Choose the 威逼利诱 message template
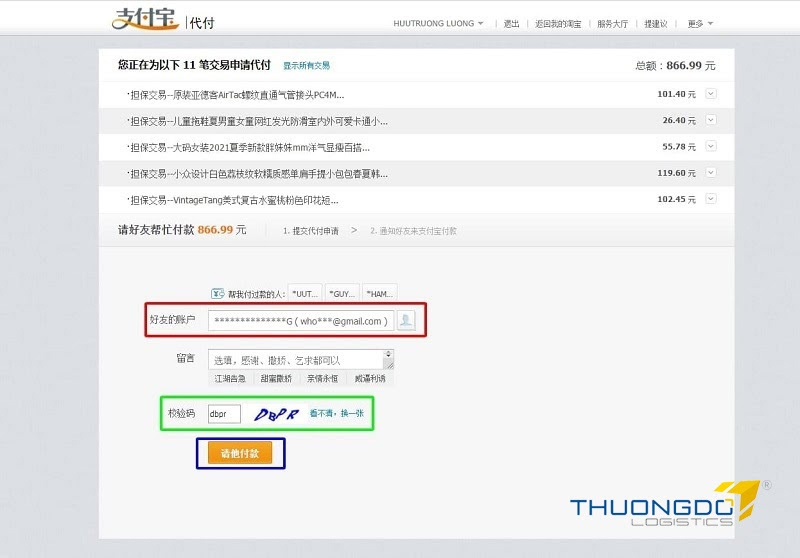This screenshot has height=558, width=800. 370,378
